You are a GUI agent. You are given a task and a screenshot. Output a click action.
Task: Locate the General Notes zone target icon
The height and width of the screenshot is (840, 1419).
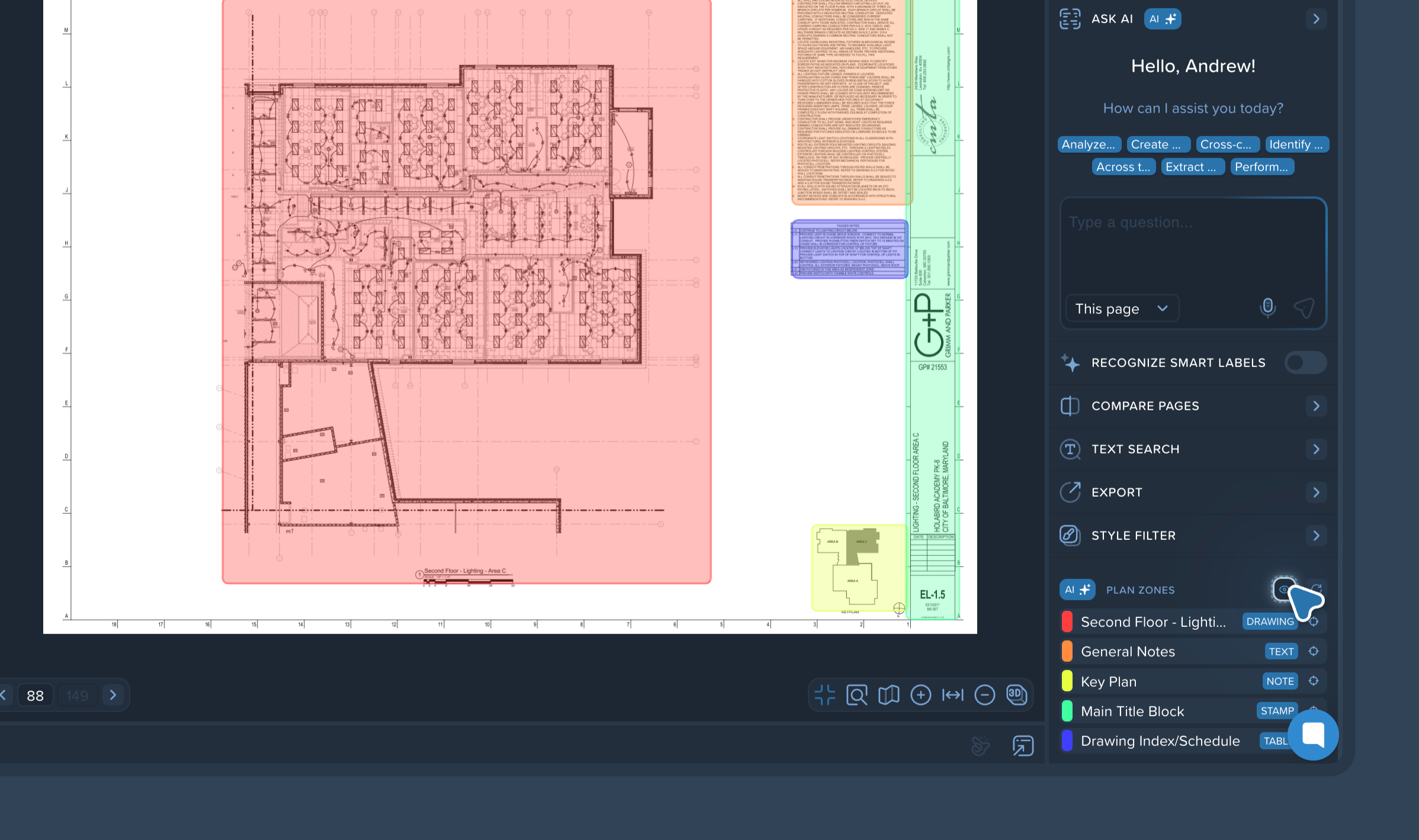tap(1313, 651)
